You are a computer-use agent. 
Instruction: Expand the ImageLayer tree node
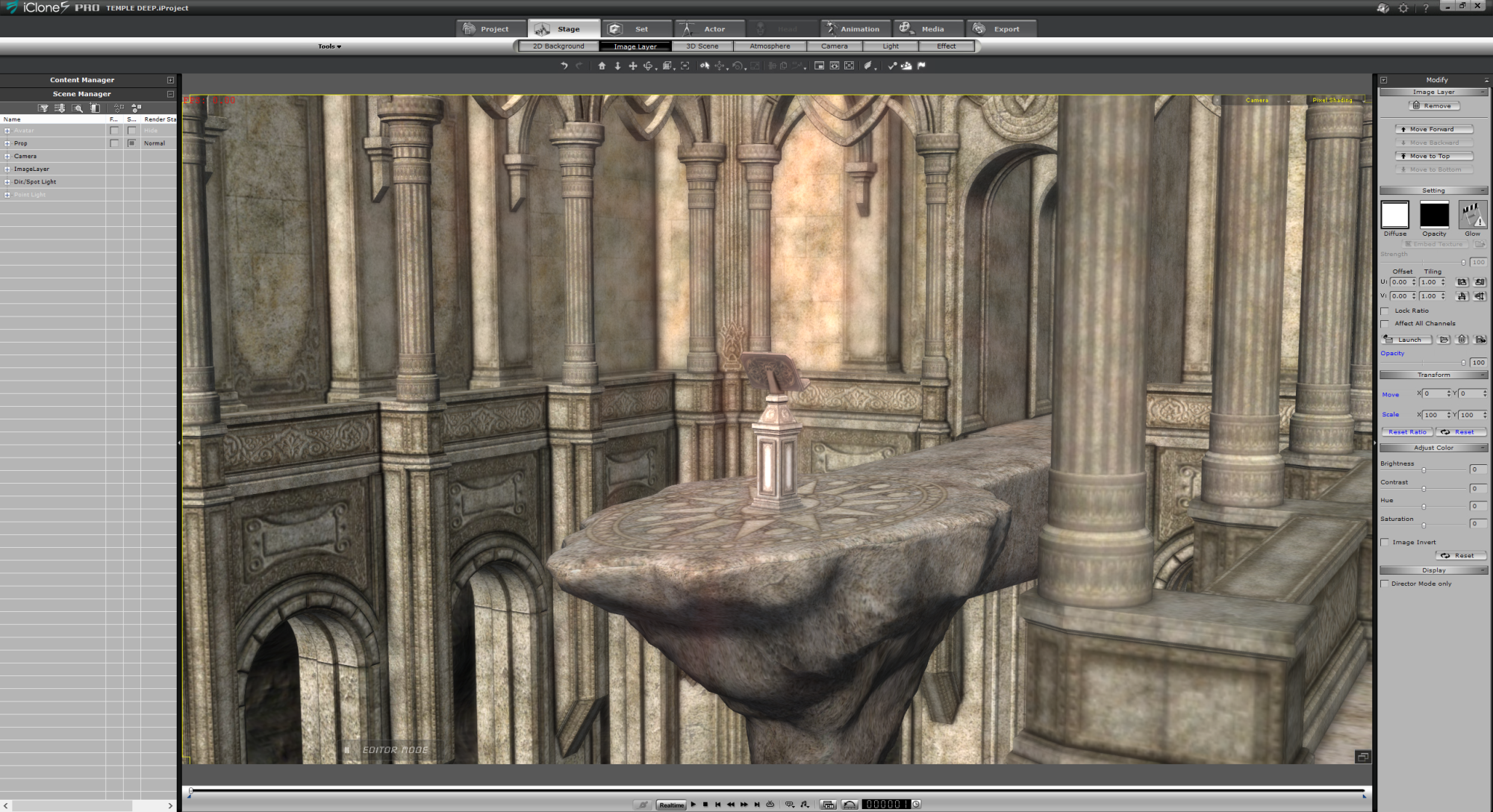[7, 169]
